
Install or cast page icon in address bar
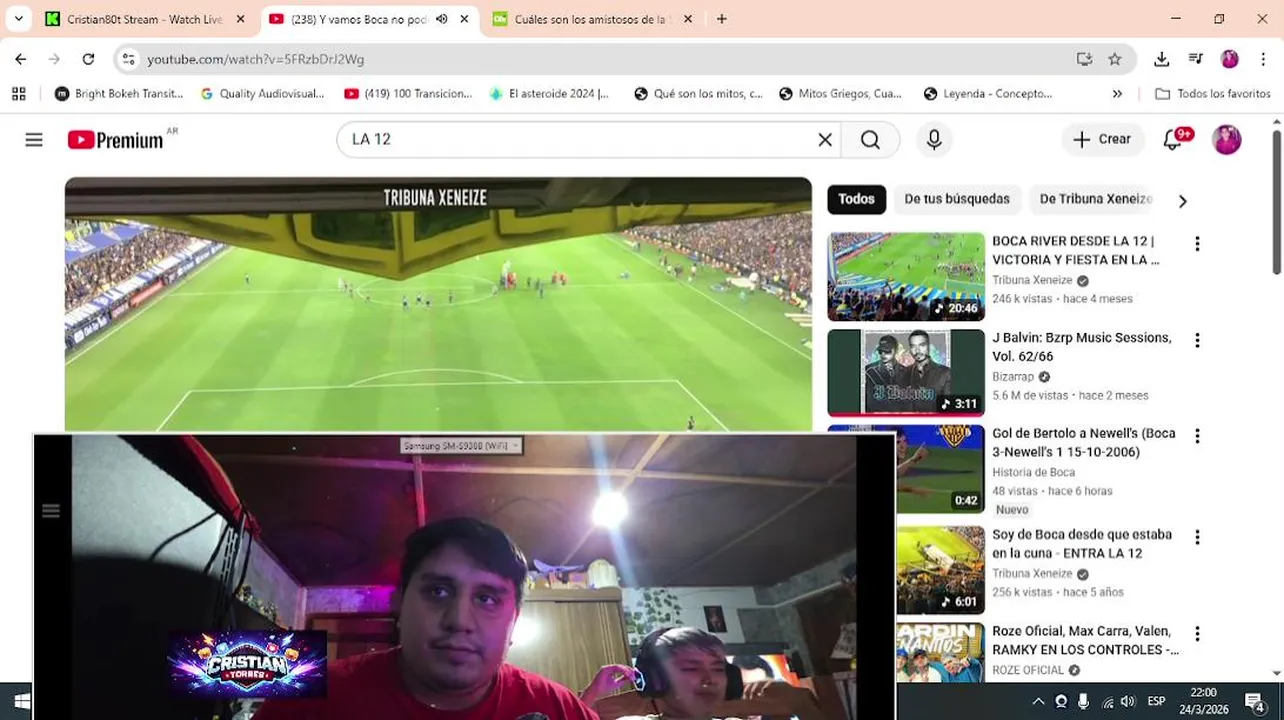(x=1084, y=59)
